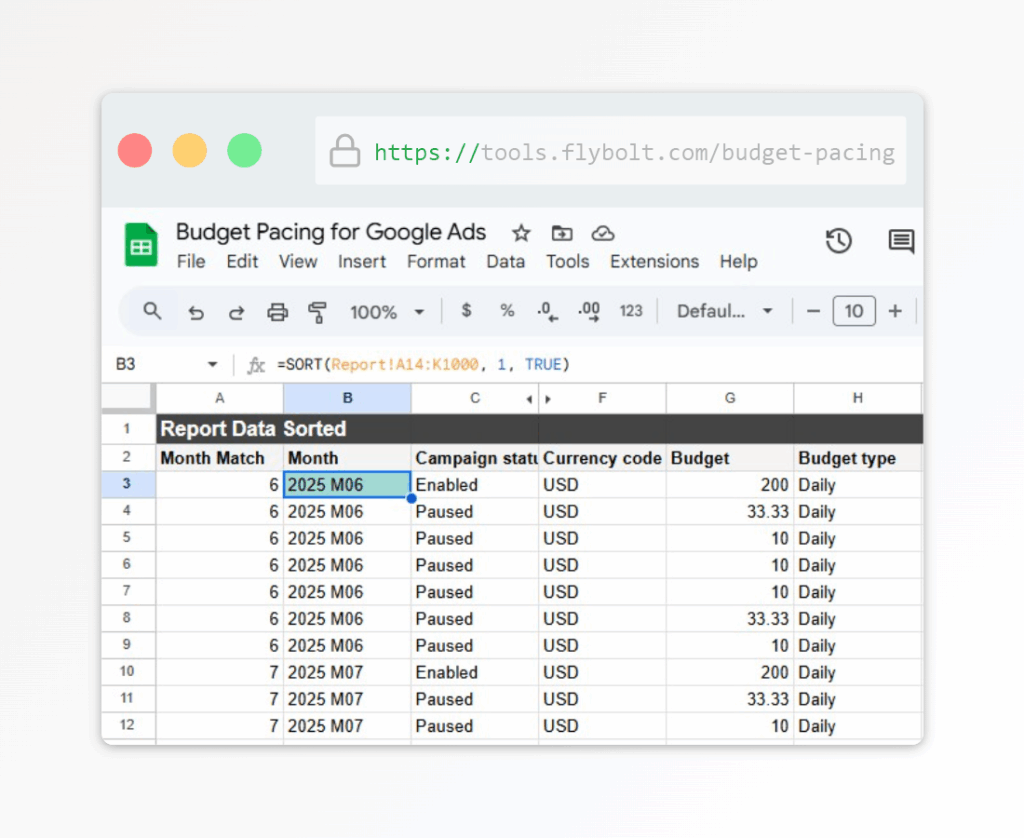Increase font size with plus stepper
Screen dimensions: 1024x838
pyautogui.click(x=895, y=311)
